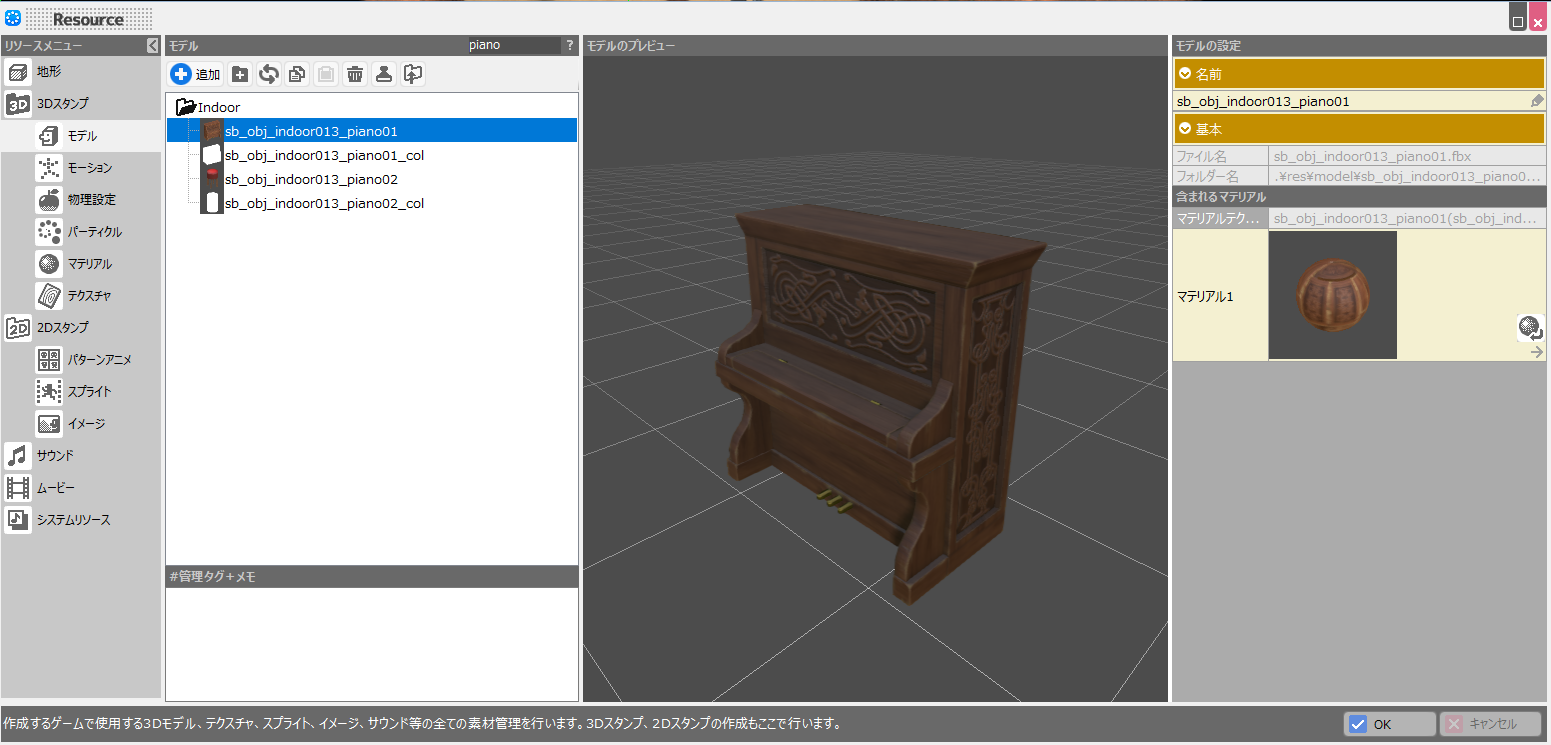Viewport: 1551px width, 745px height.
Task: Collapse the Indoor folder in model tree
Action: [185, 107]
